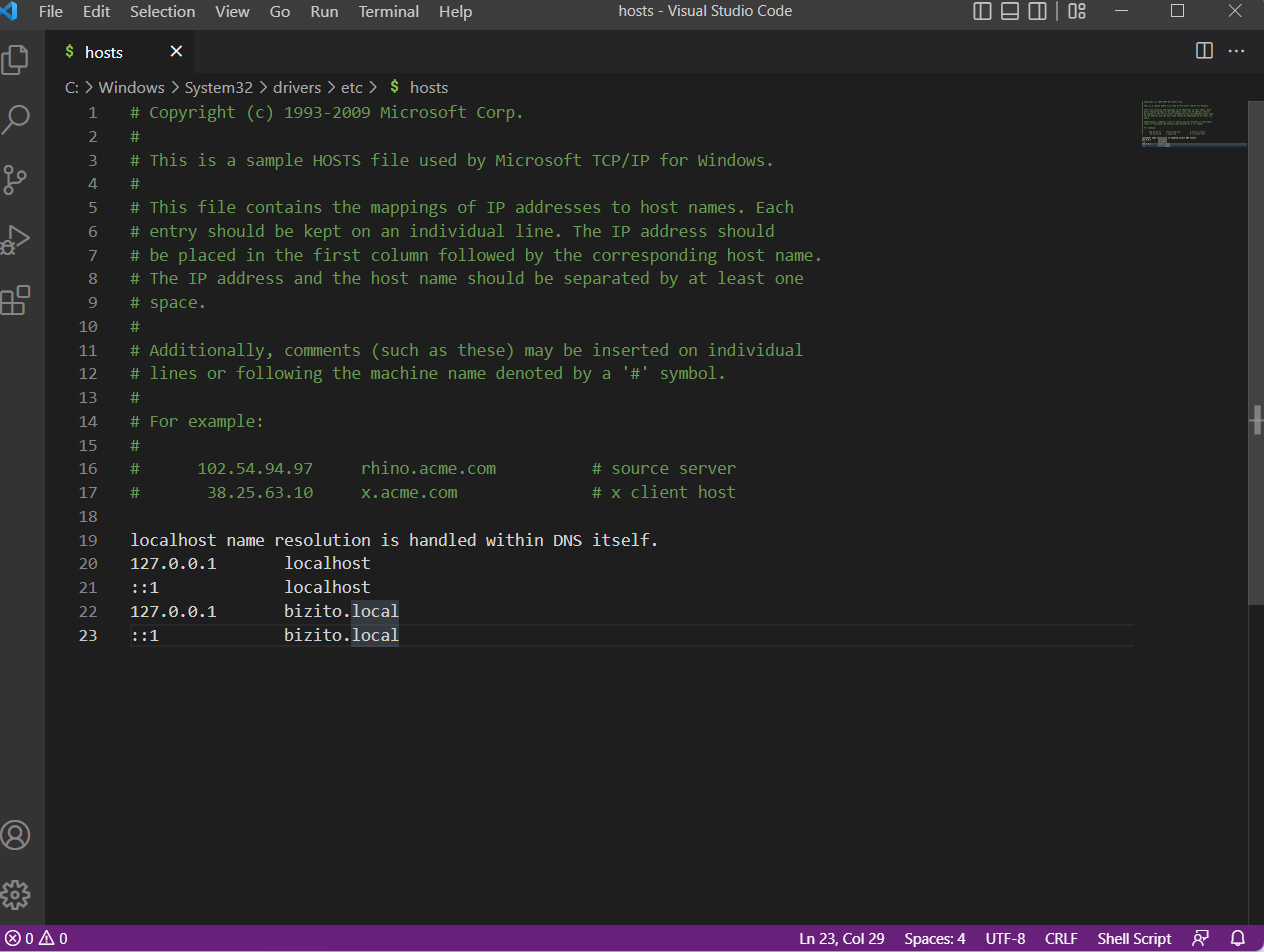This screenshot has height=952, width=1264.
Task: Open the Search view in the activity bar
Action: (x=15, y=120)
